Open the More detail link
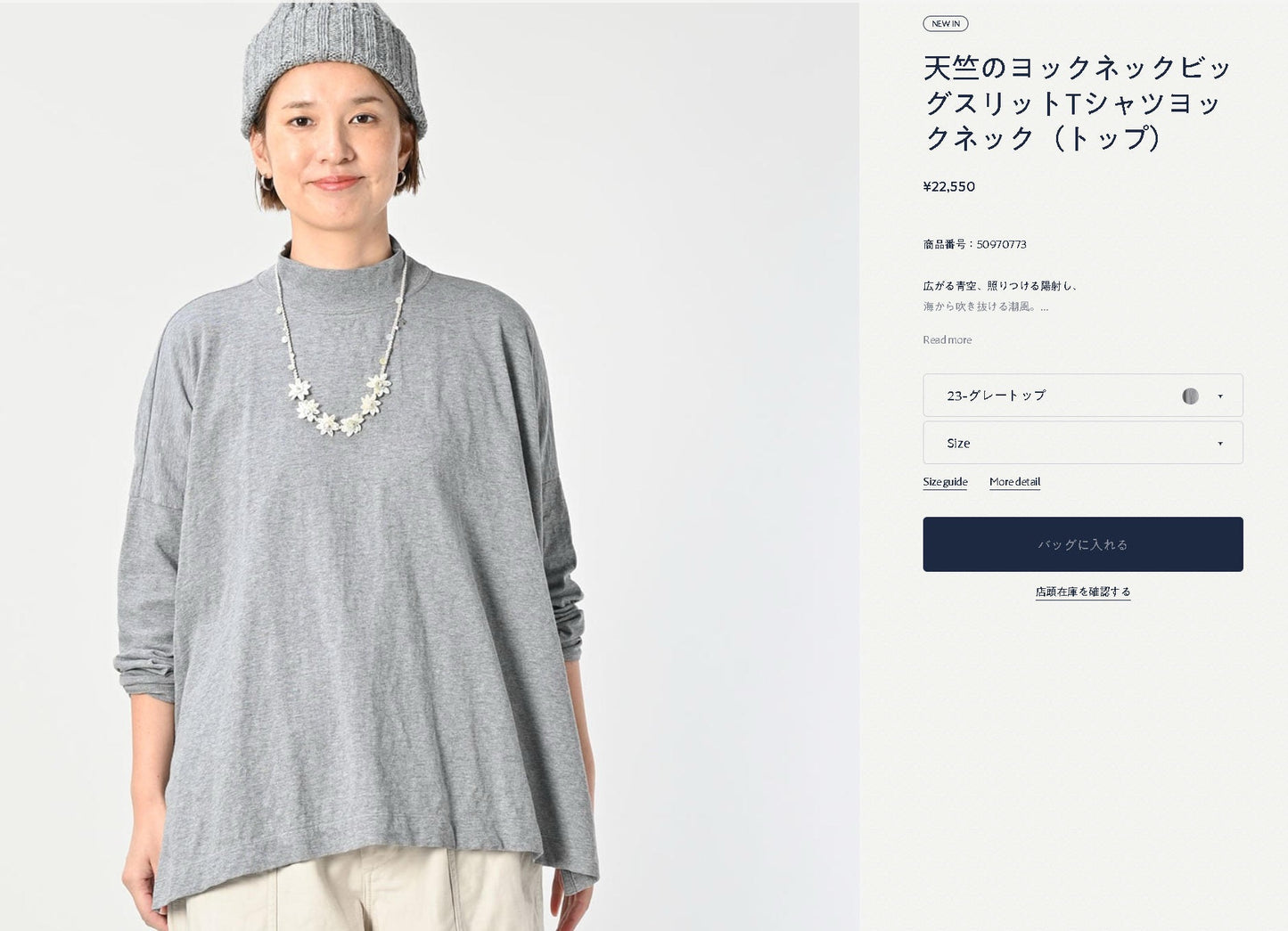This screenshot has height=931, width=1288. pyautogui.click(x=1014, y=482)
